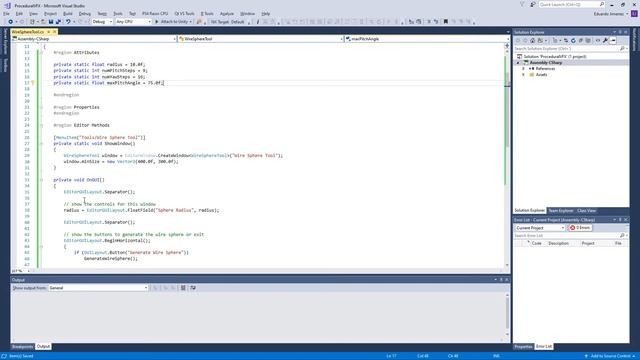Pin the WireSphereTool.cs tab with its pin icon

[x=49, y=32]
